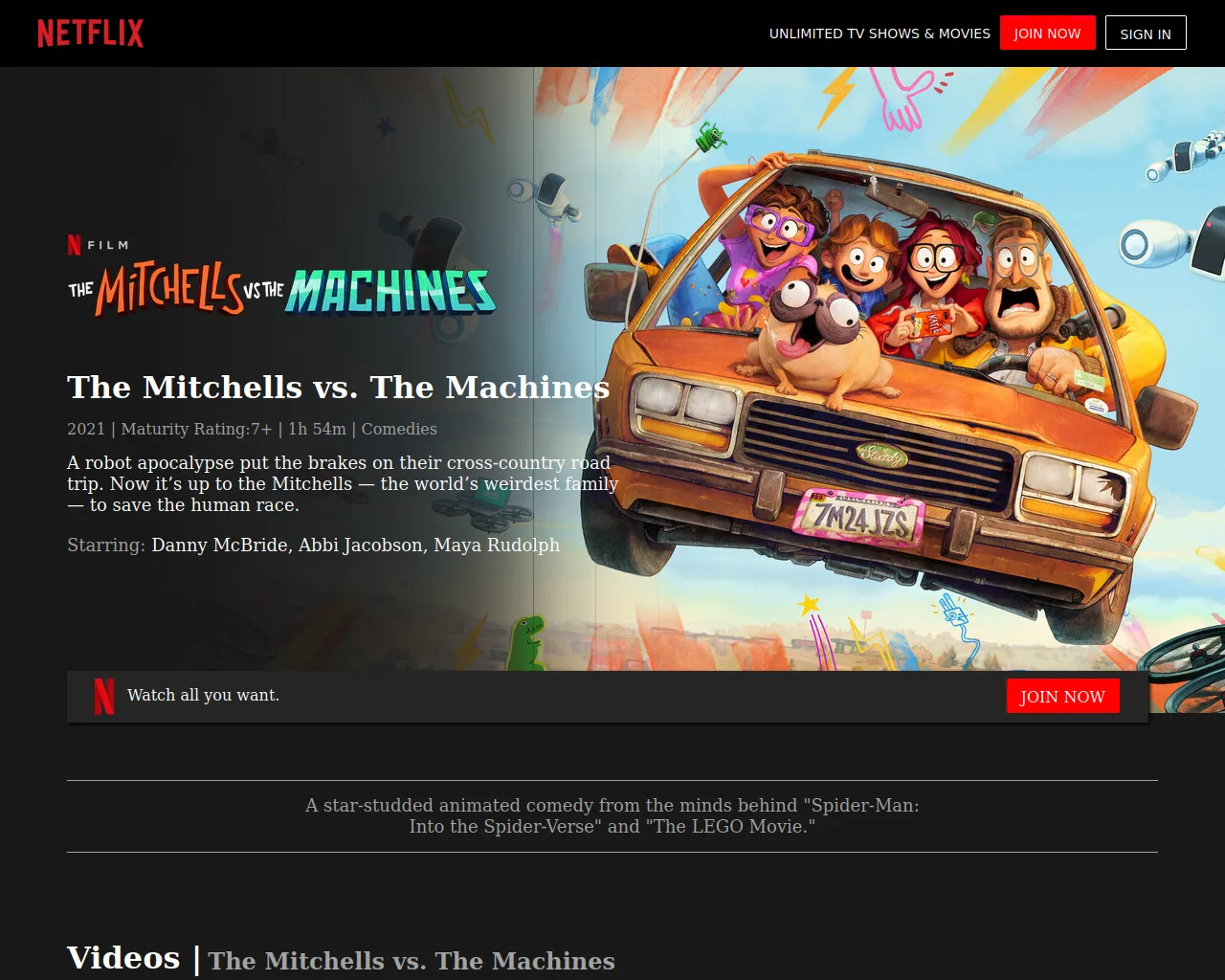This screenshot has width=1225, height=980.
Task: Click the star-studded animated comedy tagline
Action: pyautogui.click(x=612, y=816)
